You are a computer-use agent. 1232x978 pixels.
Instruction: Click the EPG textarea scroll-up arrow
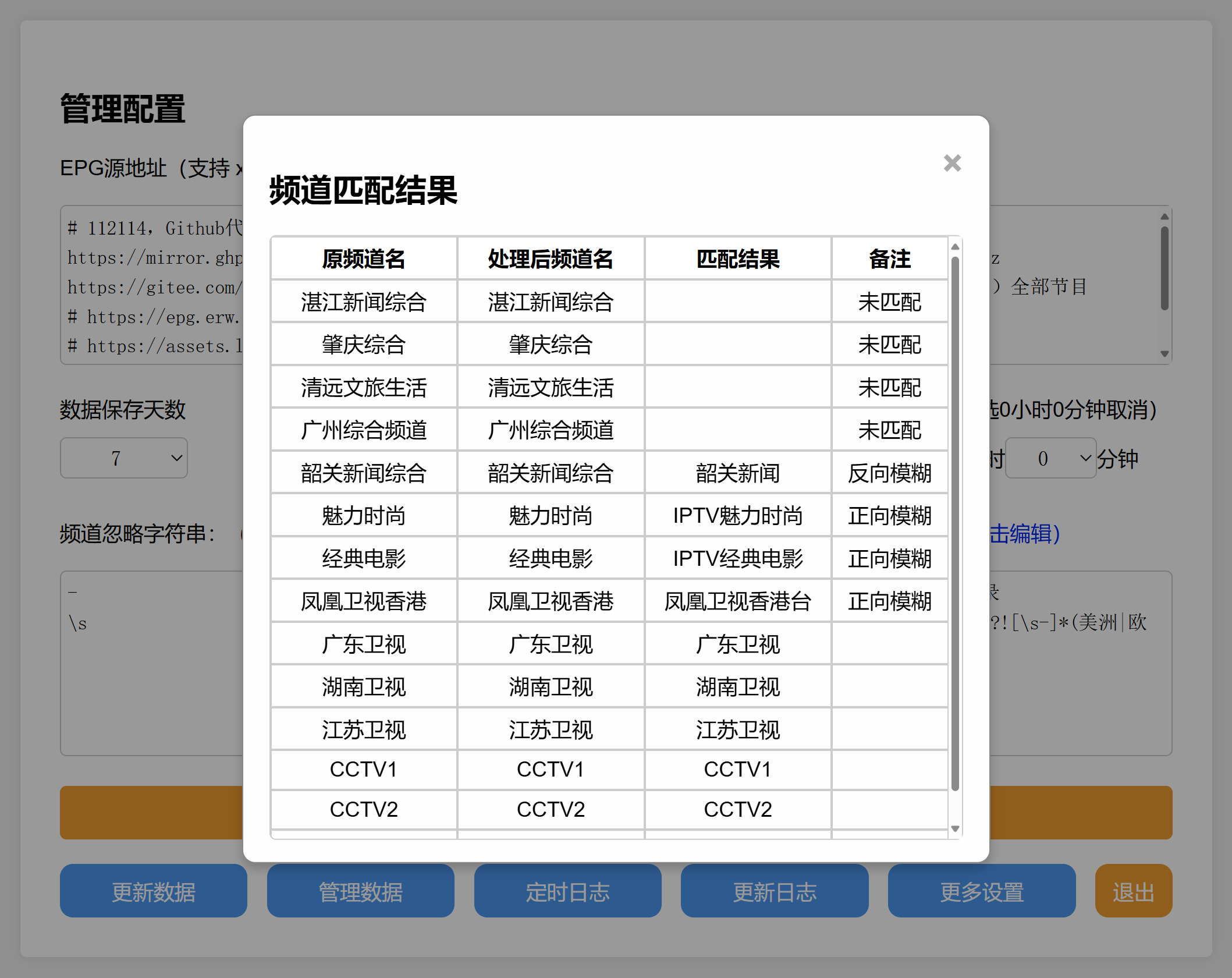click(1164, 217)
